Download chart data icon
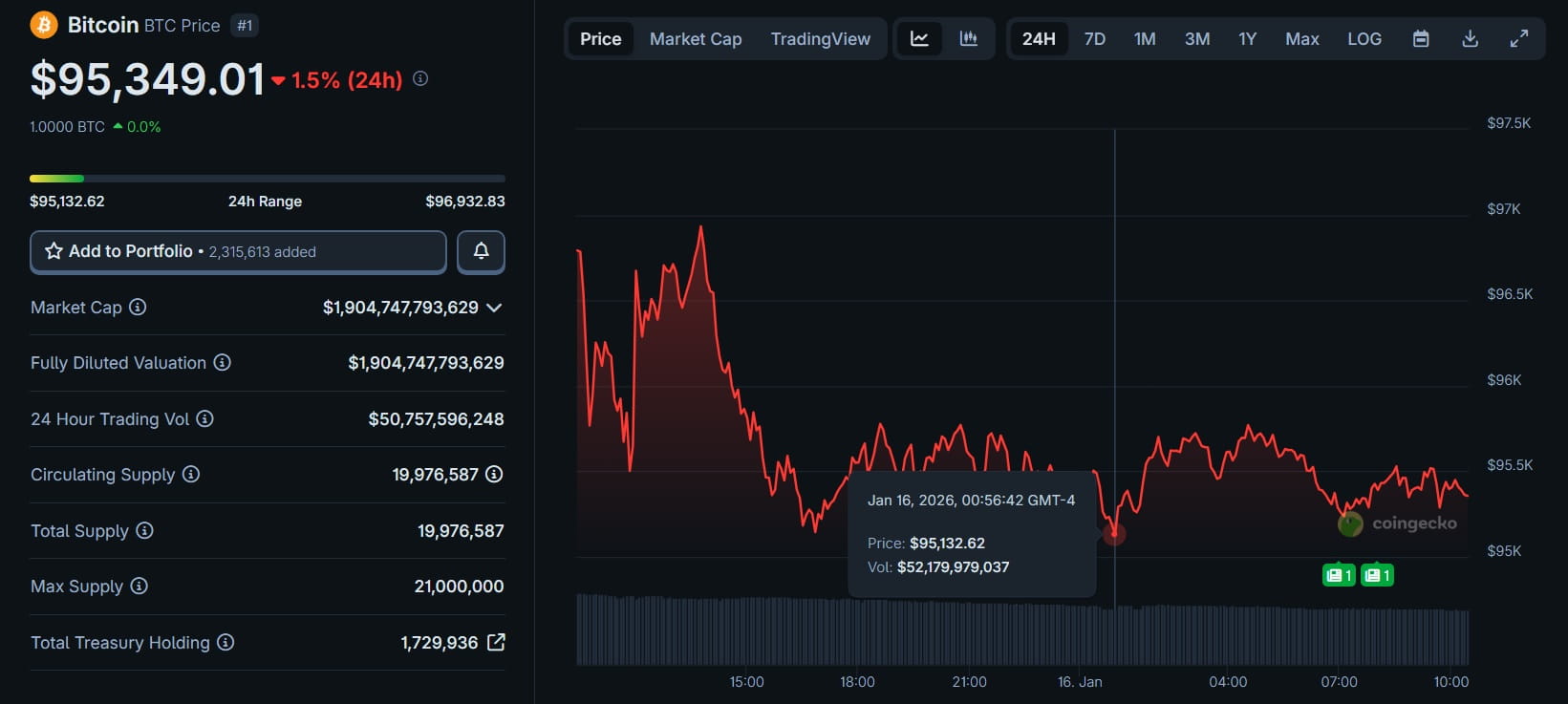 tap(1470, 39)
